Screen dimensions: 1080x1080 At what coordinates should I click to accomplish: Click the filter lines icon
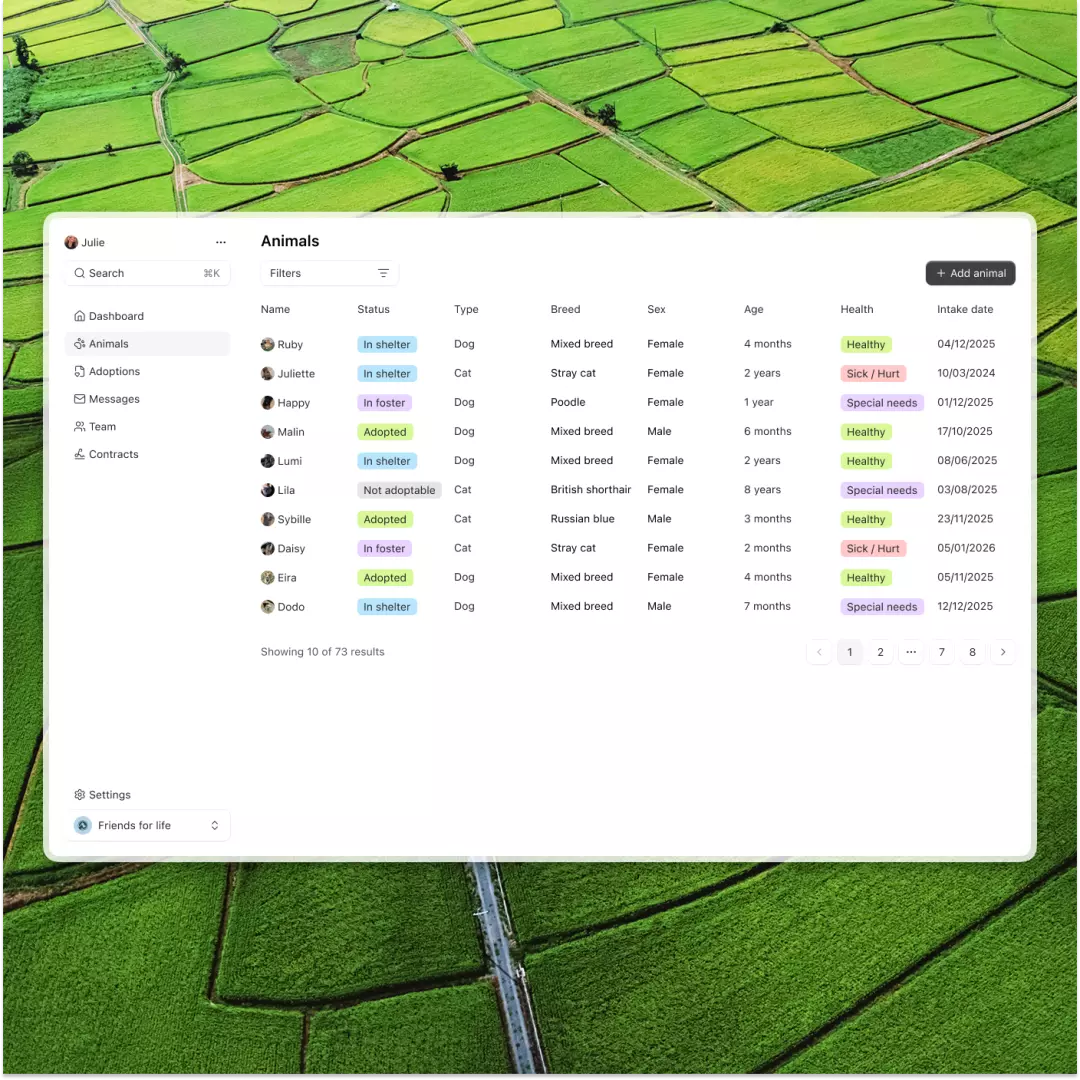383,273
